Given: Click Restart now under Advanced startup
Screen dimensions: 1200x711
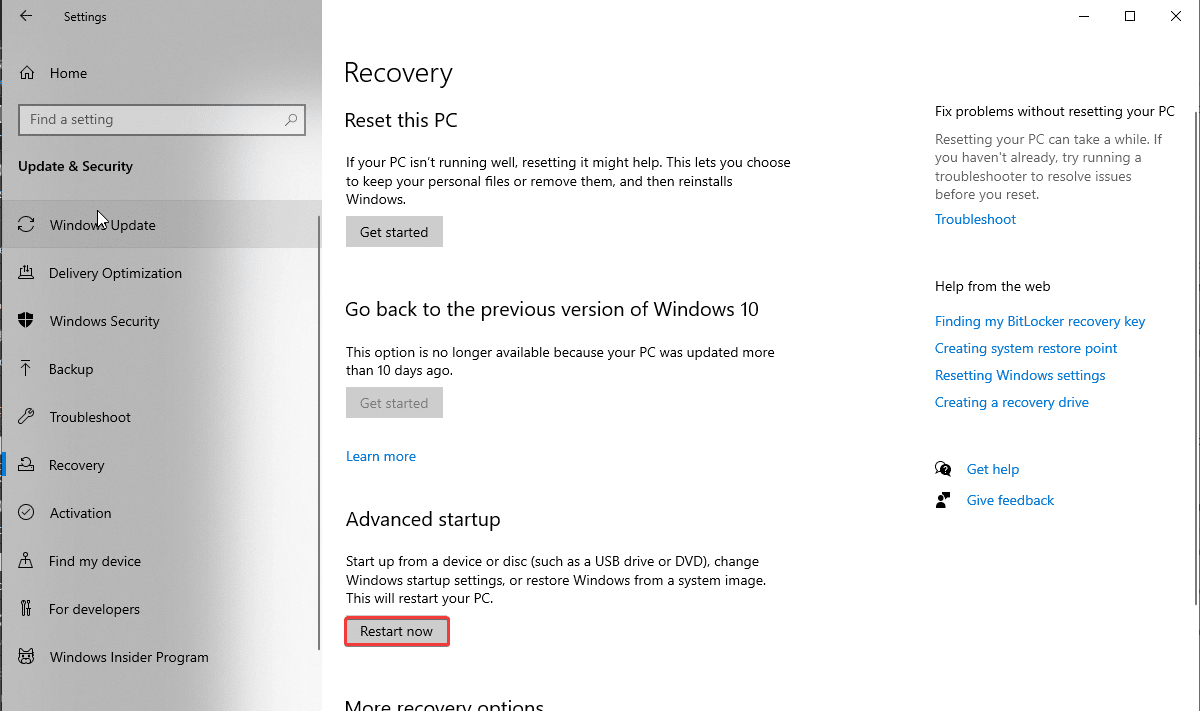Looking at the screenshot, I should coord(396,631).
